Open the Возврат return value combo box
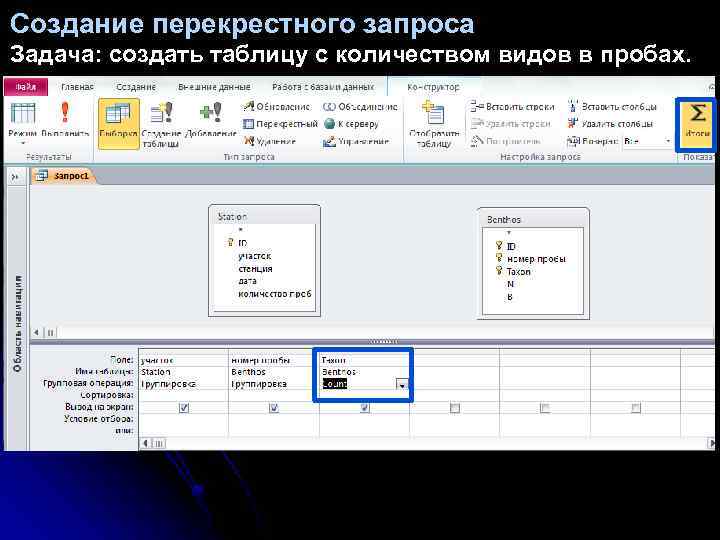 [x=647, y=141]
